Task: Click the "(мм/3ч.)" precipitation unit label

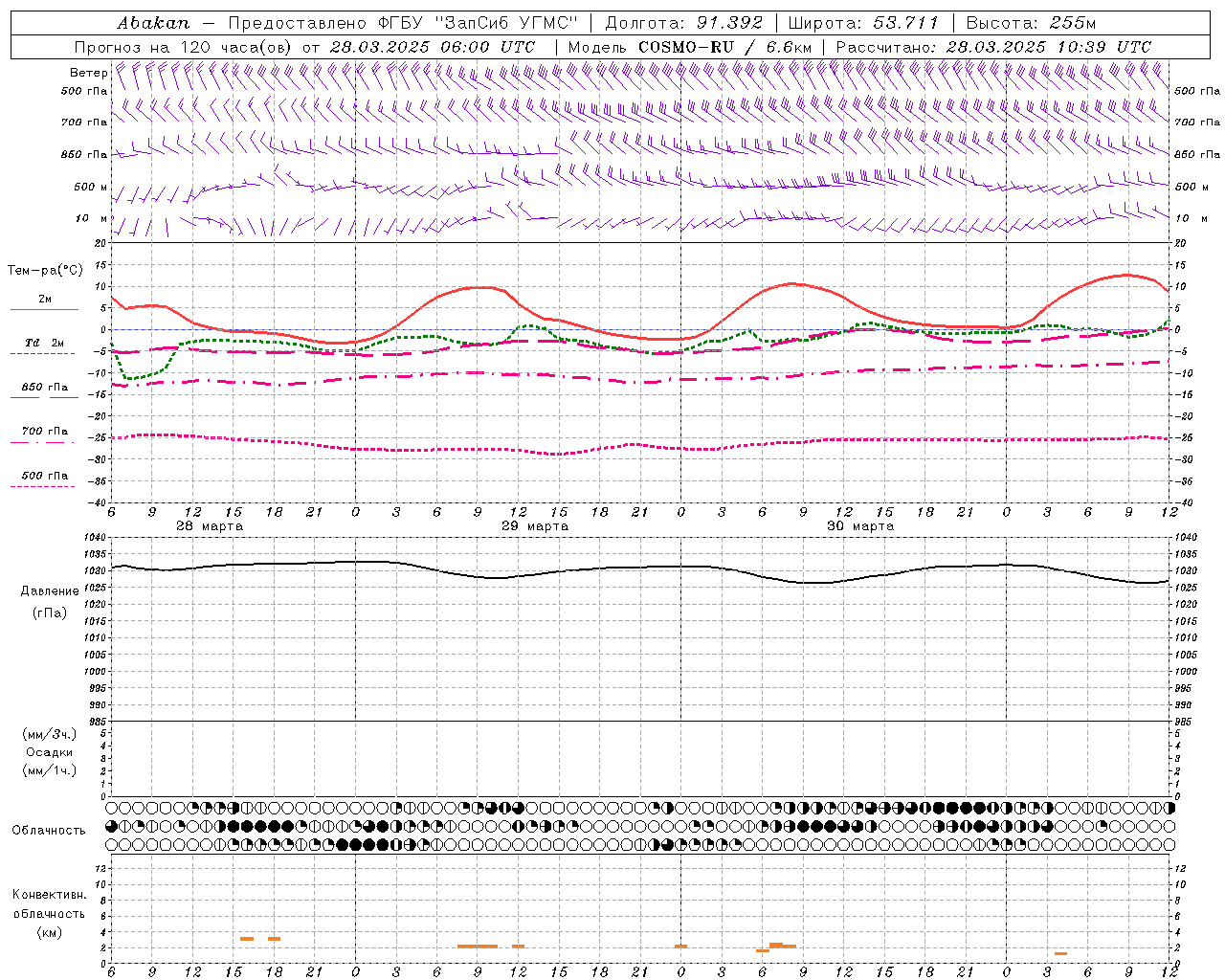Action: (x=50, y=734)
